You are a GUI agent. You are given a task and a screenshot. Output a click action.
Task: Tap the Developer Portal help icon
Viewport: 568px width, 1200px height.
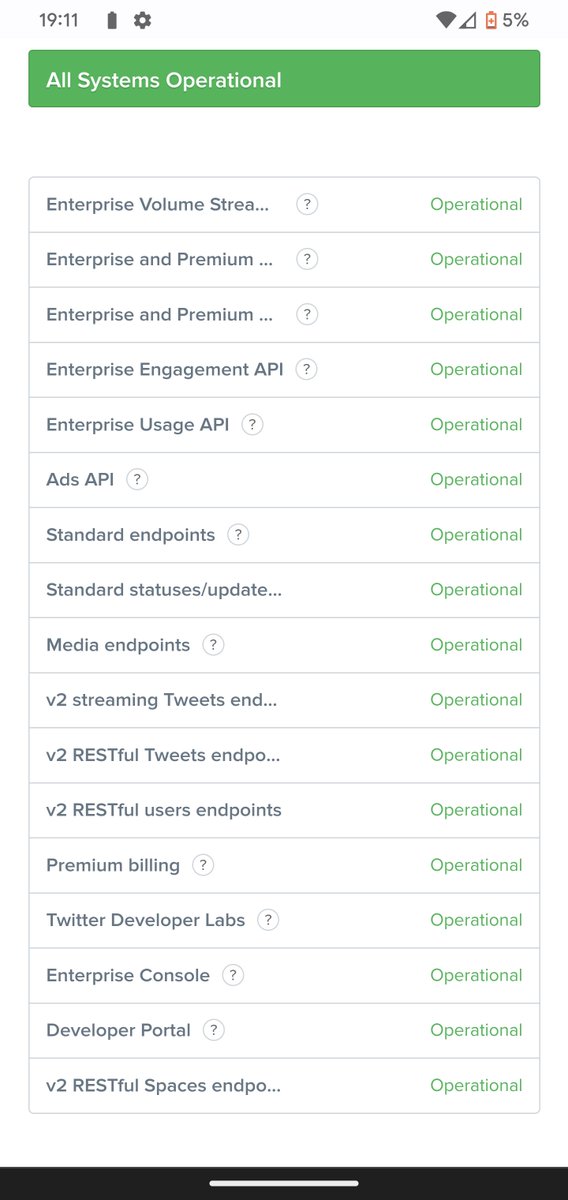pos(214,1030)
